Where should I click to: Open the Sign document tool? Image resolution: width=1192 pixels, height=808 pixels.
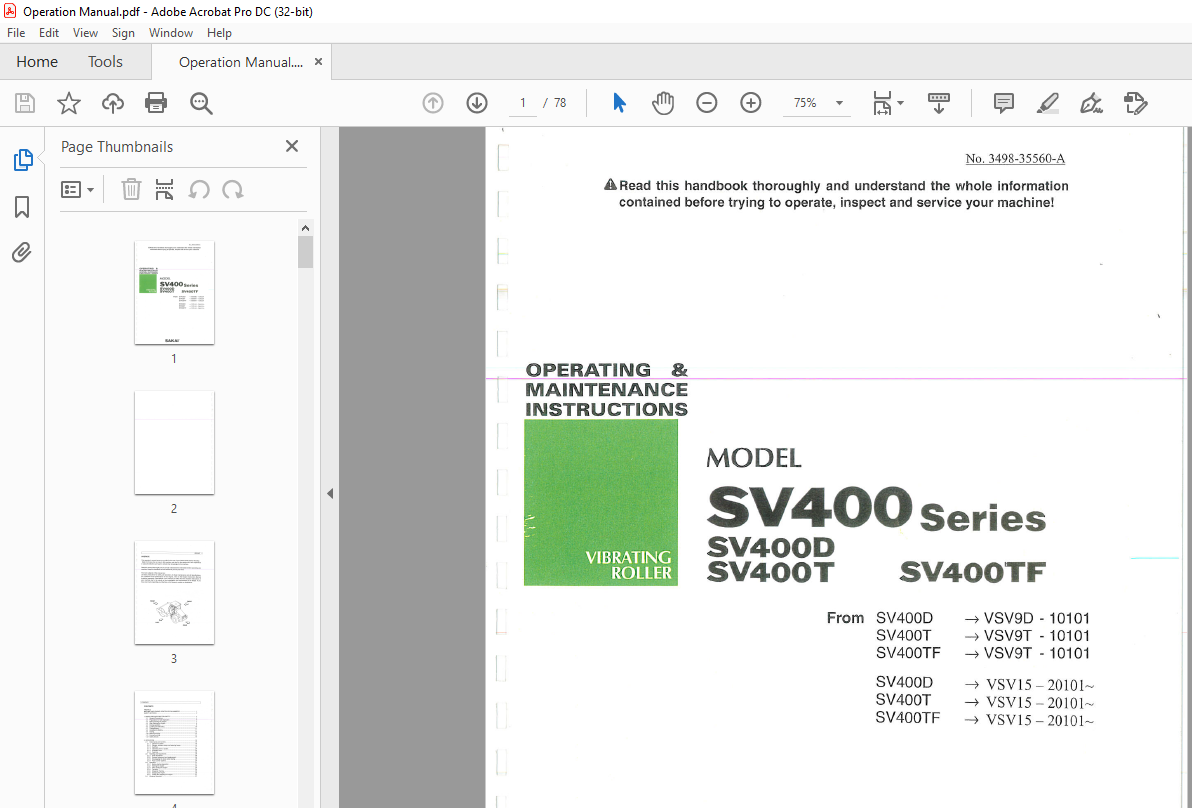coord(1092,103)
